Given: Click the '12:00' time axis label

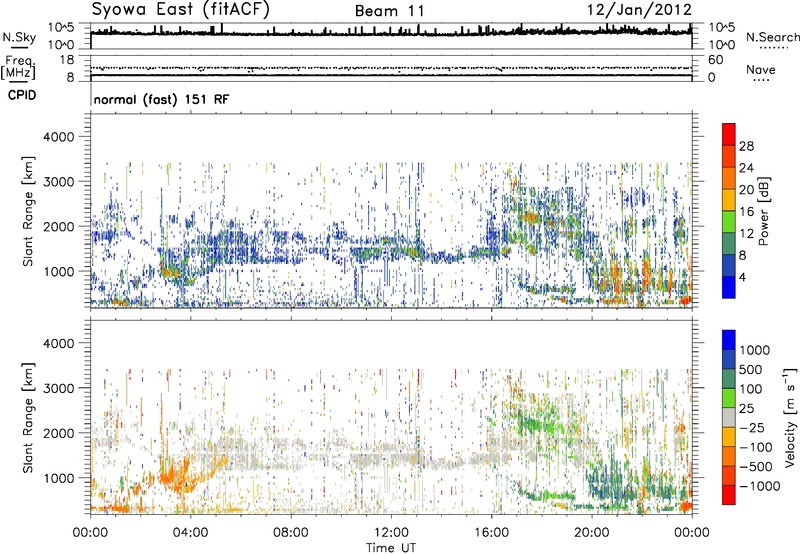Looking at the screenshot, I should (x=391, y=533).
